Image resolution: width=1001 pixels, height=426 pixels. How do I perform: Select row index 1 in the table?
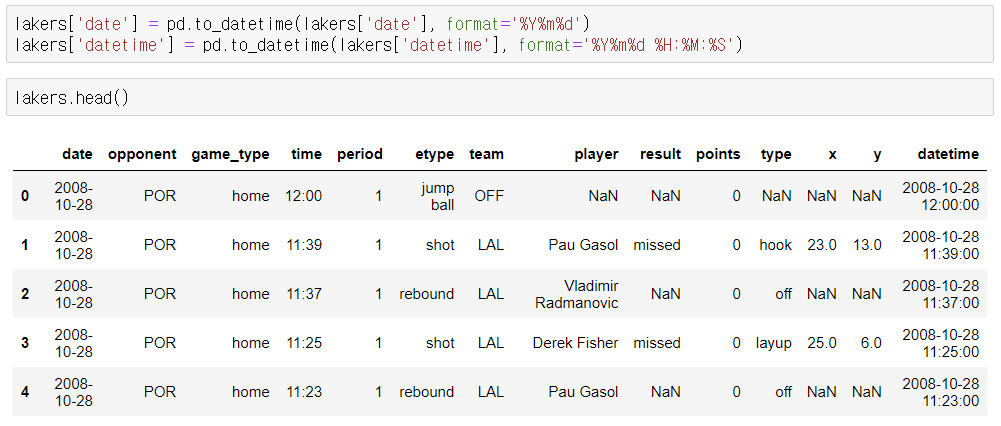coord(25,245)
